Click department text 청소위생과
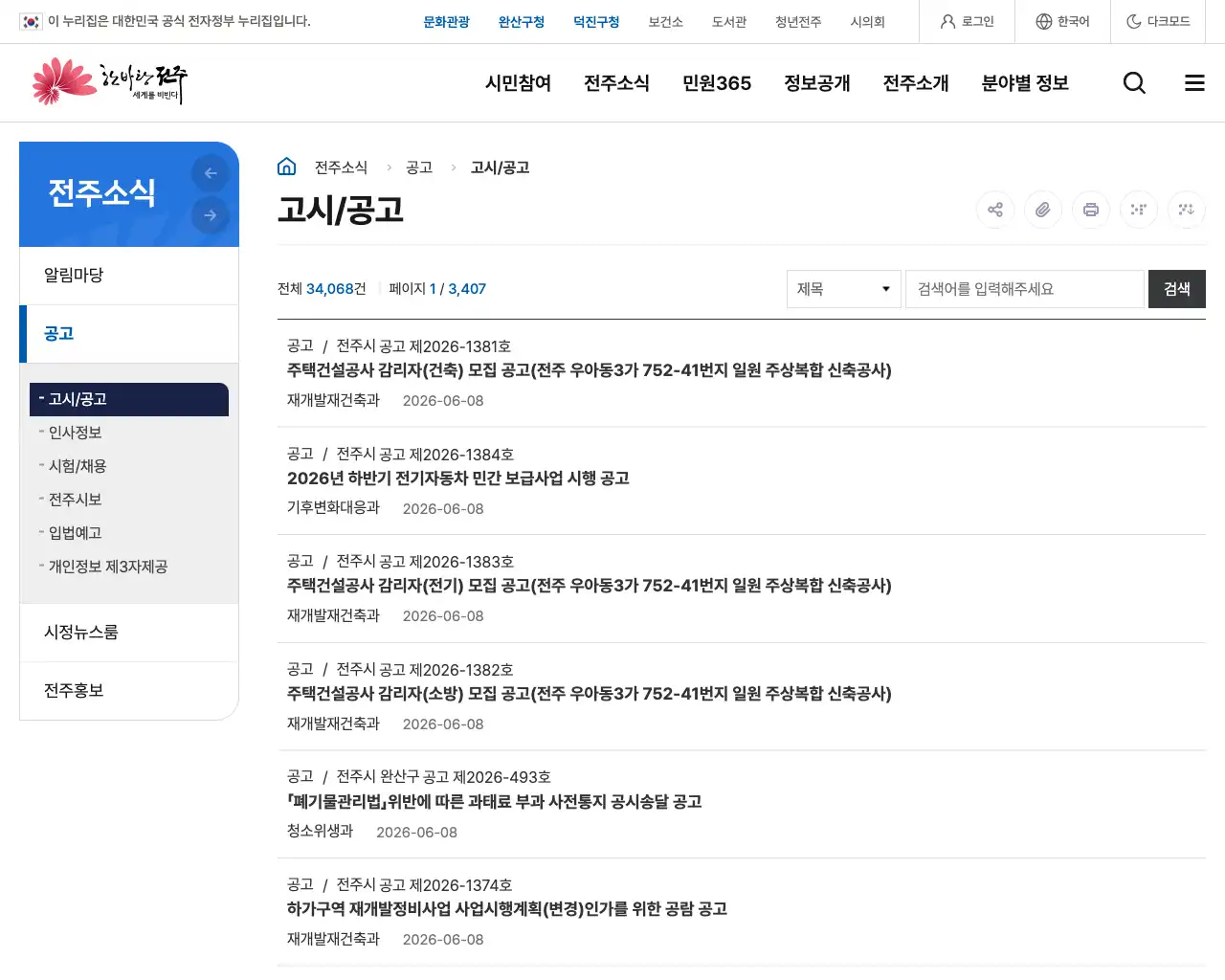 pyautogui.click(x=320, y=831)
